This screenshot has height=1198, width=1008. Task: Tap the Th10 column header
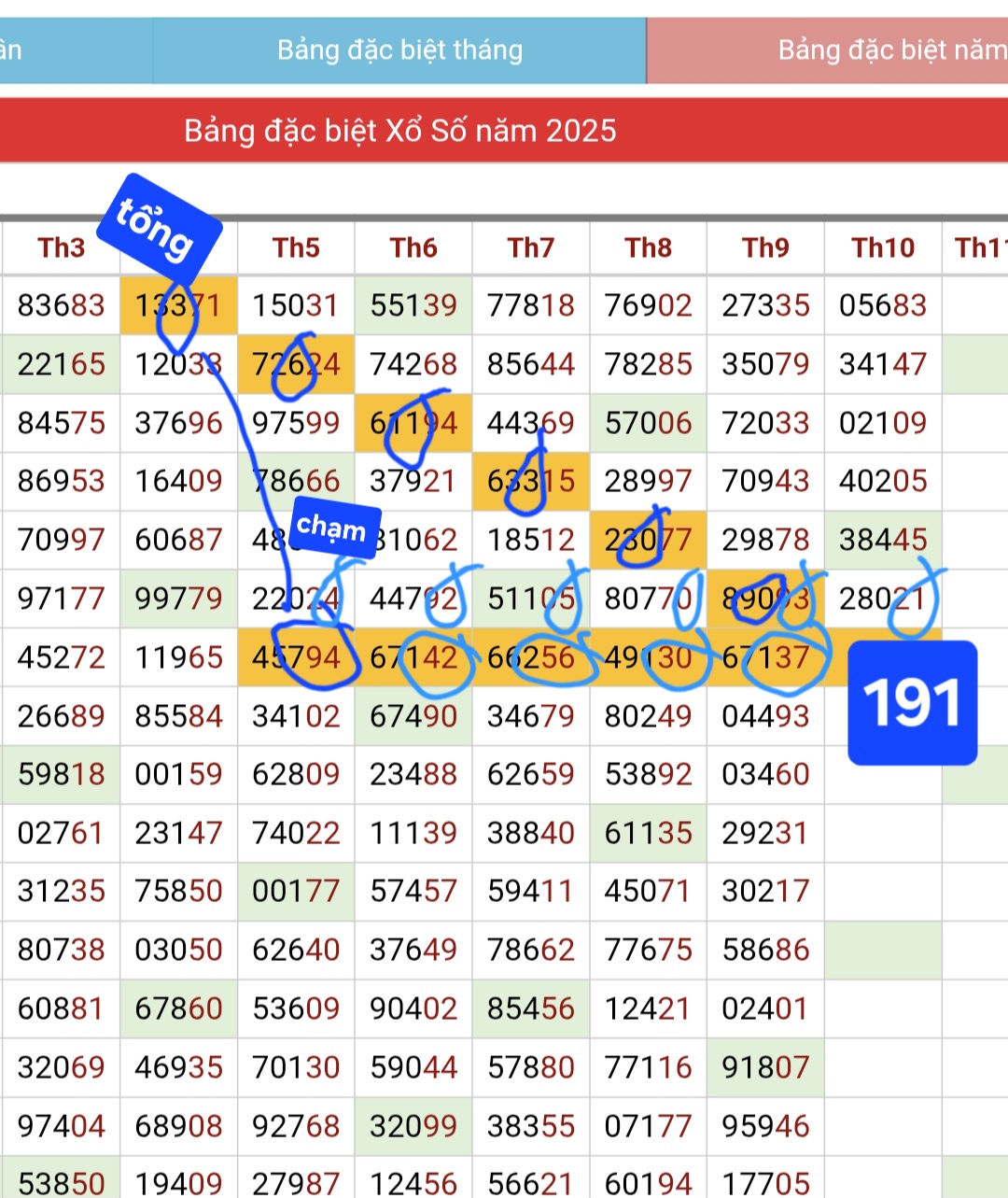pos(883,247)
